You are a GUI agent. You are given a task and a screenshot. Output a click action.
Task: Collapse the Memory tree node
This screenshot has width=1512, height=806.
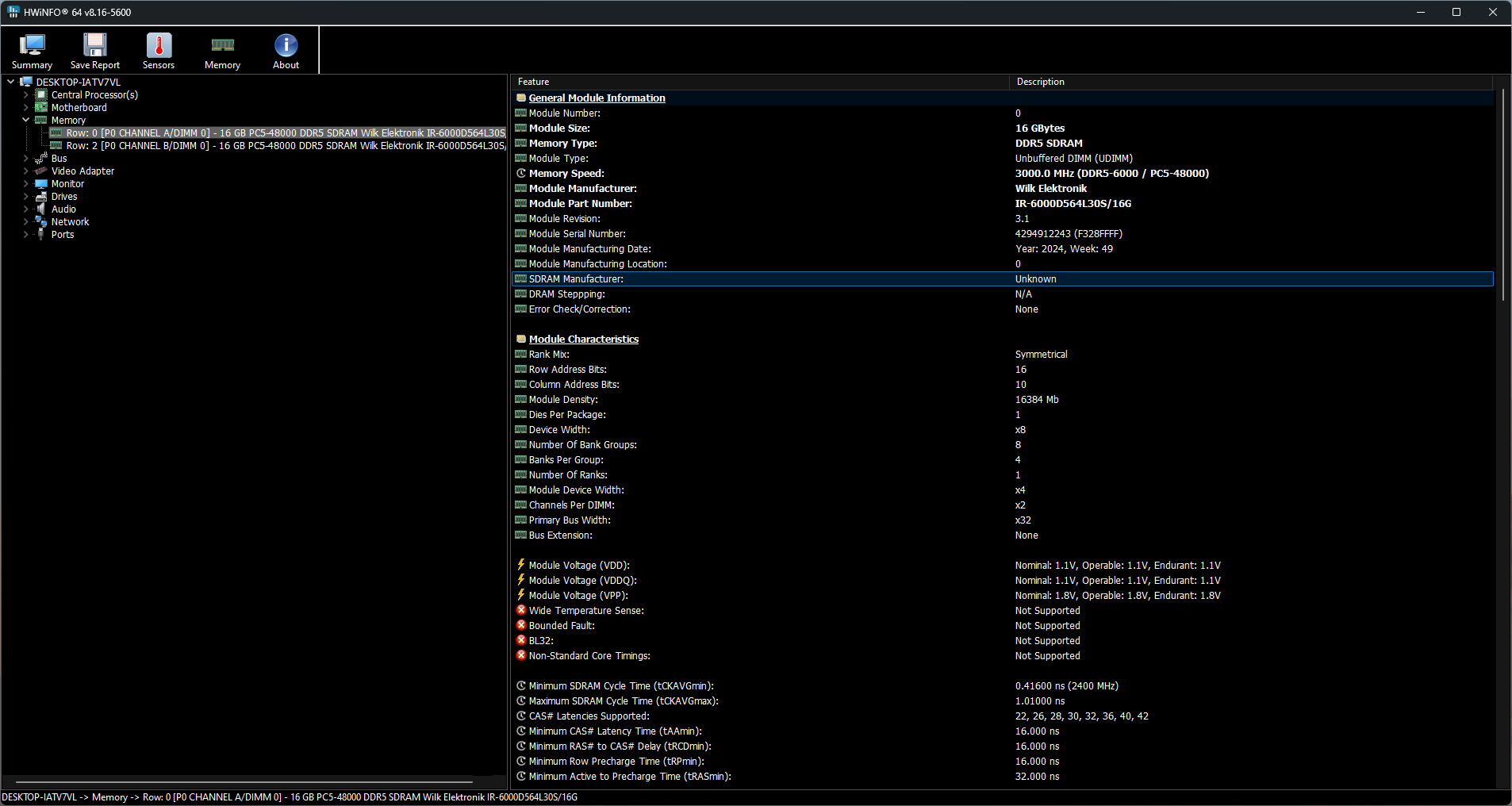click(25, 121)
